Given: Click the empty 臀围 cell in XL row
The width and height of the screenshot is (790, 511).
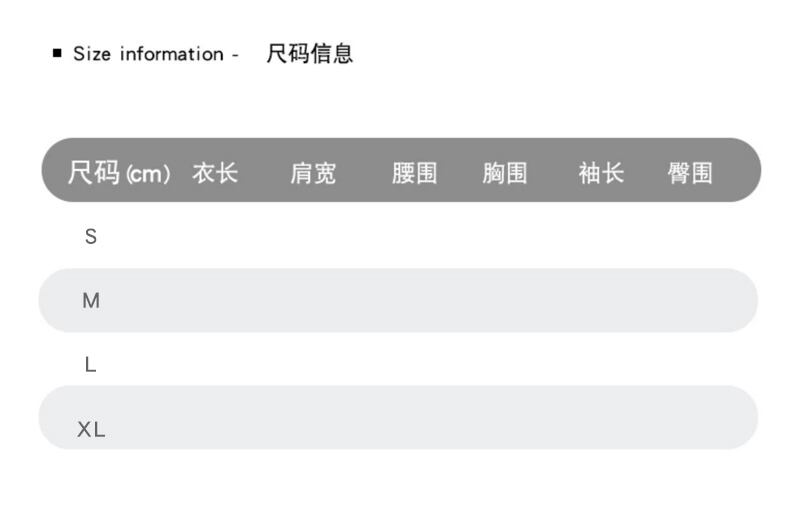Looking at the screenshot, I should click(x=690, y=418).
